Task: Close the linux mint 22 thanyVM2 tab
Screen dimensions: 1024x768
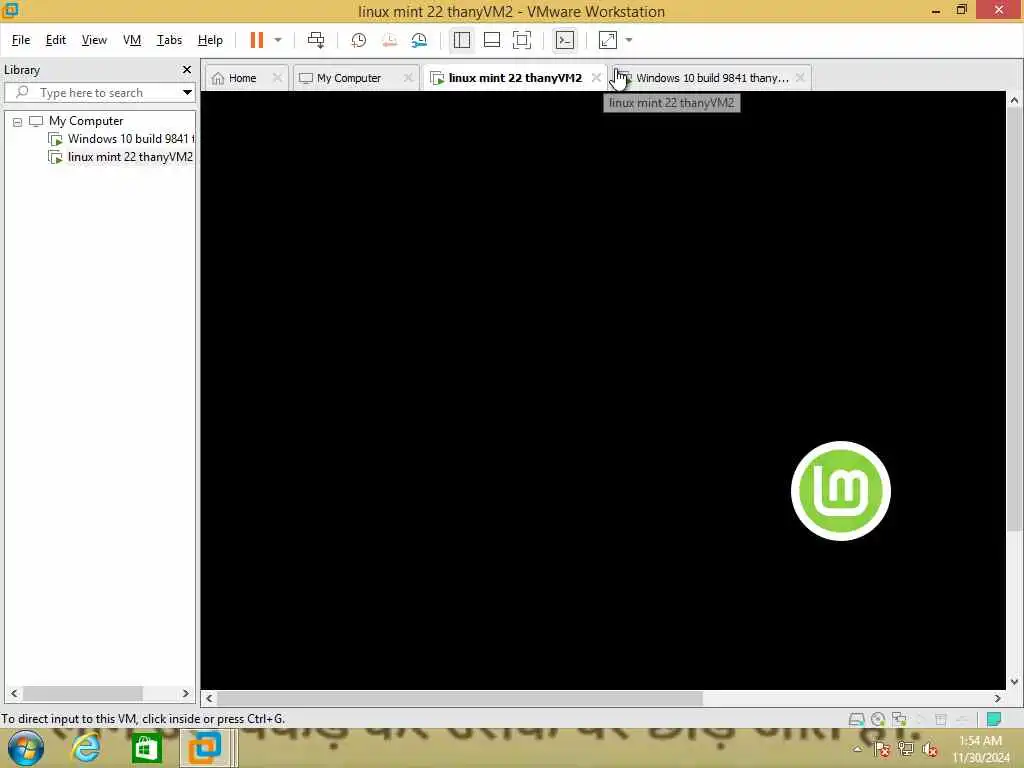Action: pos(596,78)
